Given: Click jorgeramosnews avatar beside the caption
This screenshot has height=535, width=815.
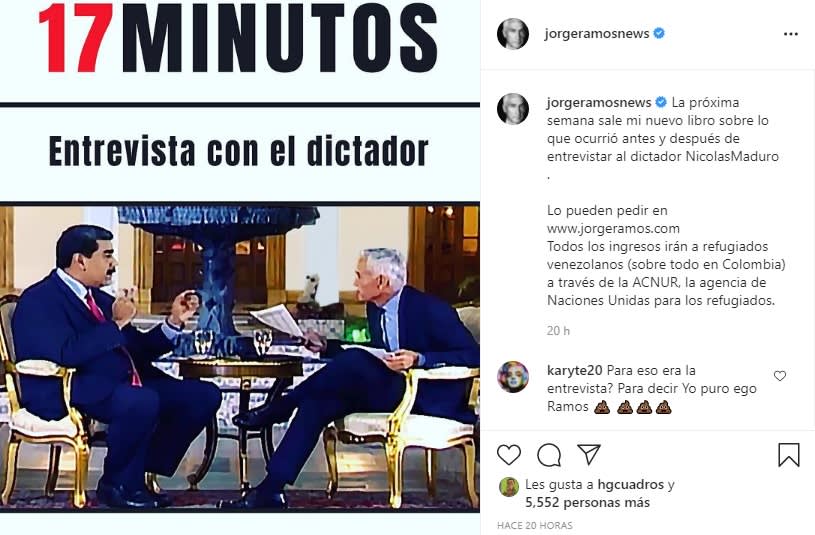Looking at the screenshot, I should coord(513,109).
